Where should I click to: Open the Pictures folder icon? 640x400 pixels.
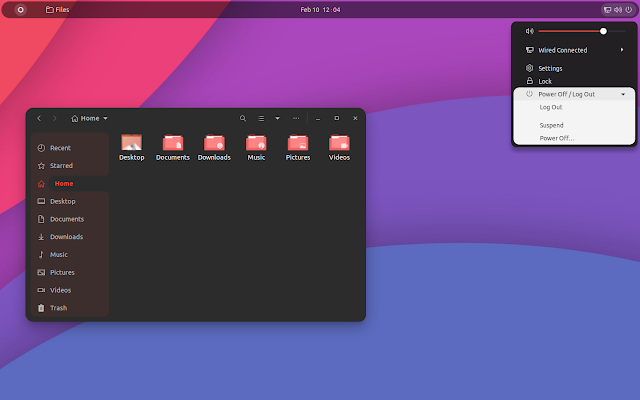coord(298,147)
